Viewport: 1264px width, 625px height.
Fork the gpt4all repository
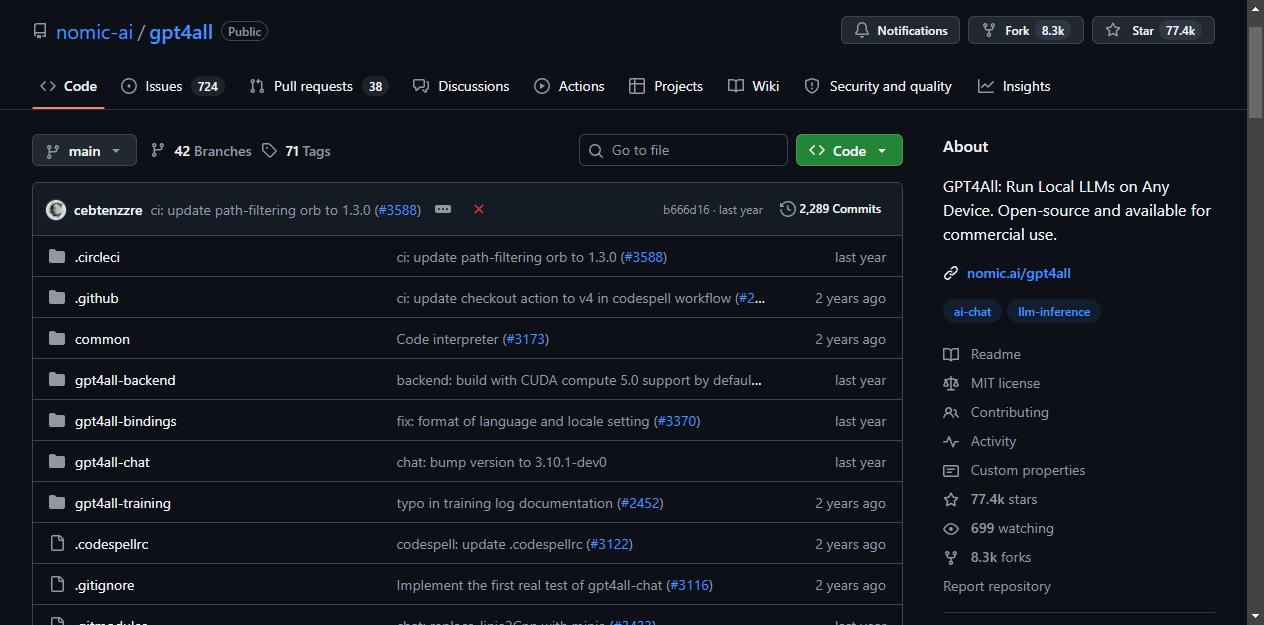click(1026, 30)
